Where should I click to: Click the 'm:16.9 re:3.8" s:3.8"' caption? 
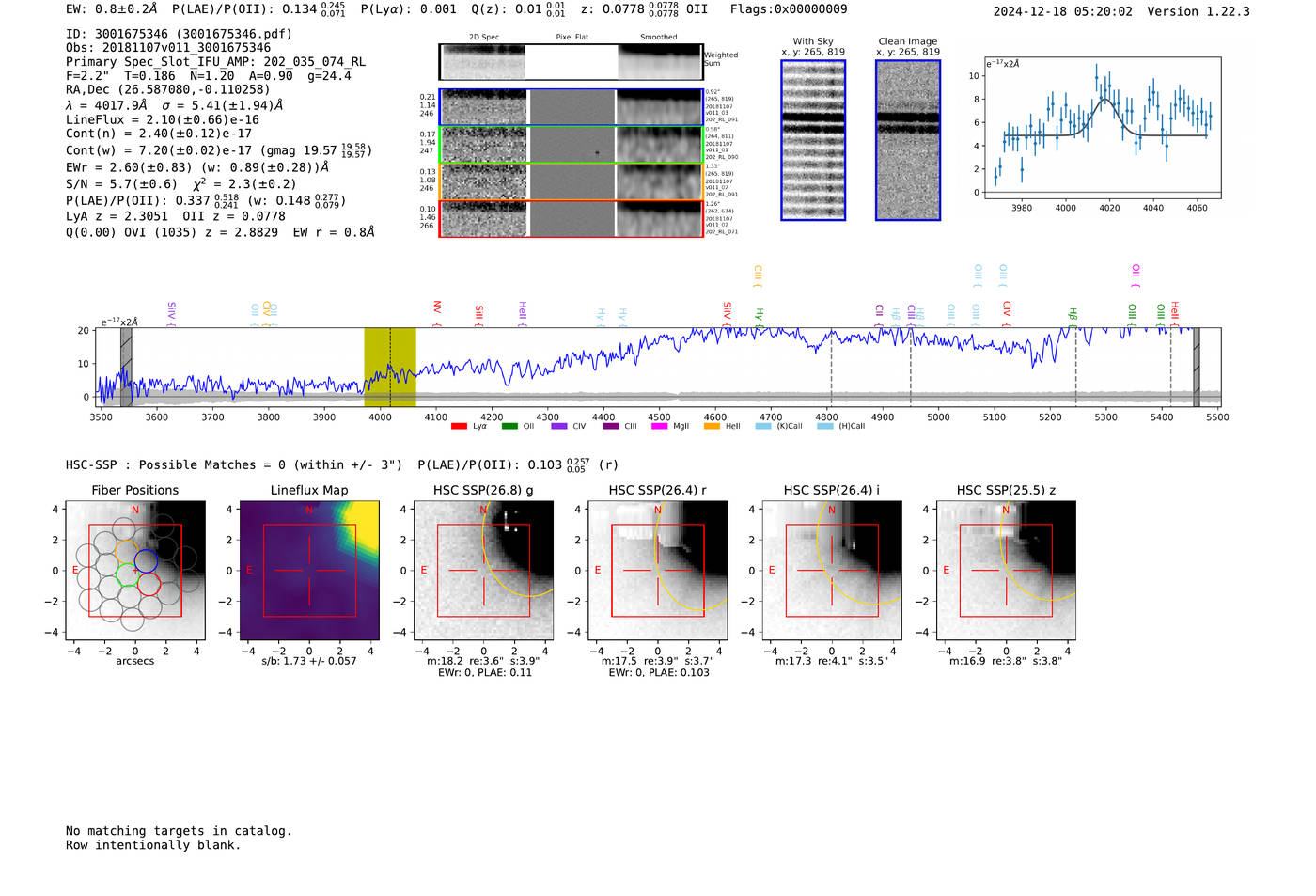1006,661
